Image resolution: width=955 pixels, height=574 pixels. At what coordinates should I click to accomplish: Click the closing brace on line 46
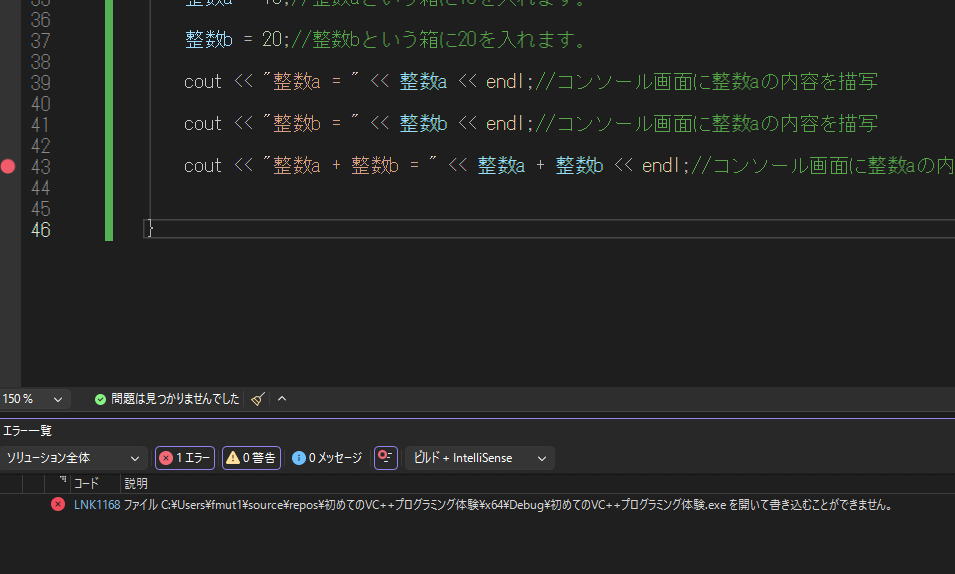click(x=150, y=230)
